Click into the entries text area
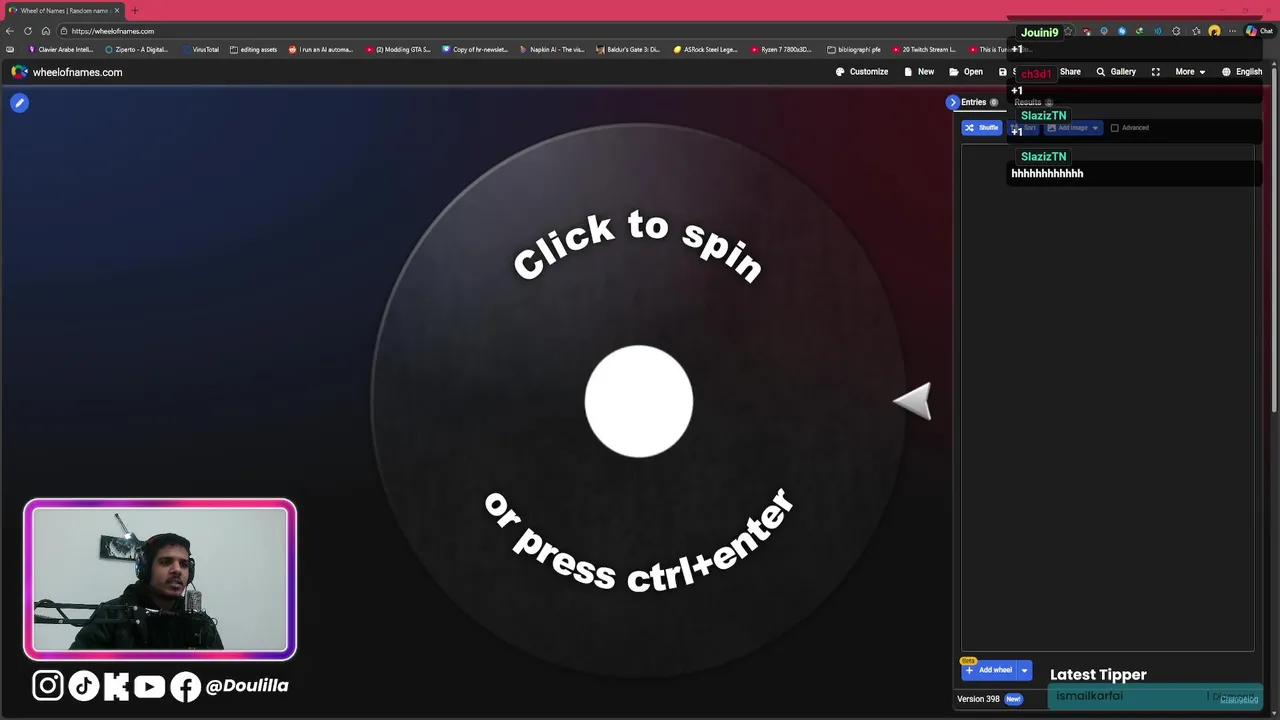 click(x=1107, y=398)
